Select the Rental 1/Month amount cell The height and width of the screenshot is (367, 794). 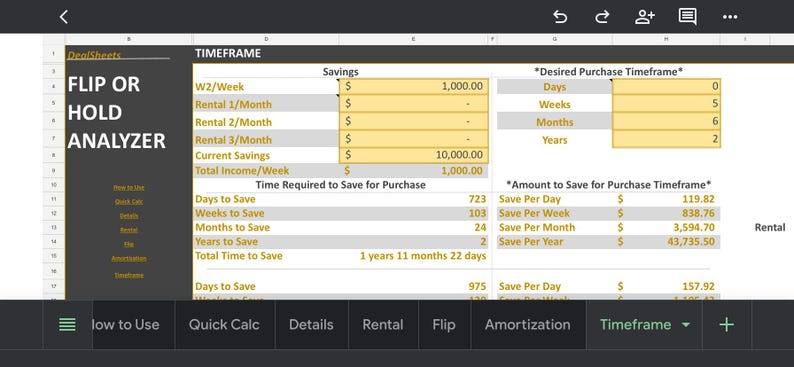(414, 104)
